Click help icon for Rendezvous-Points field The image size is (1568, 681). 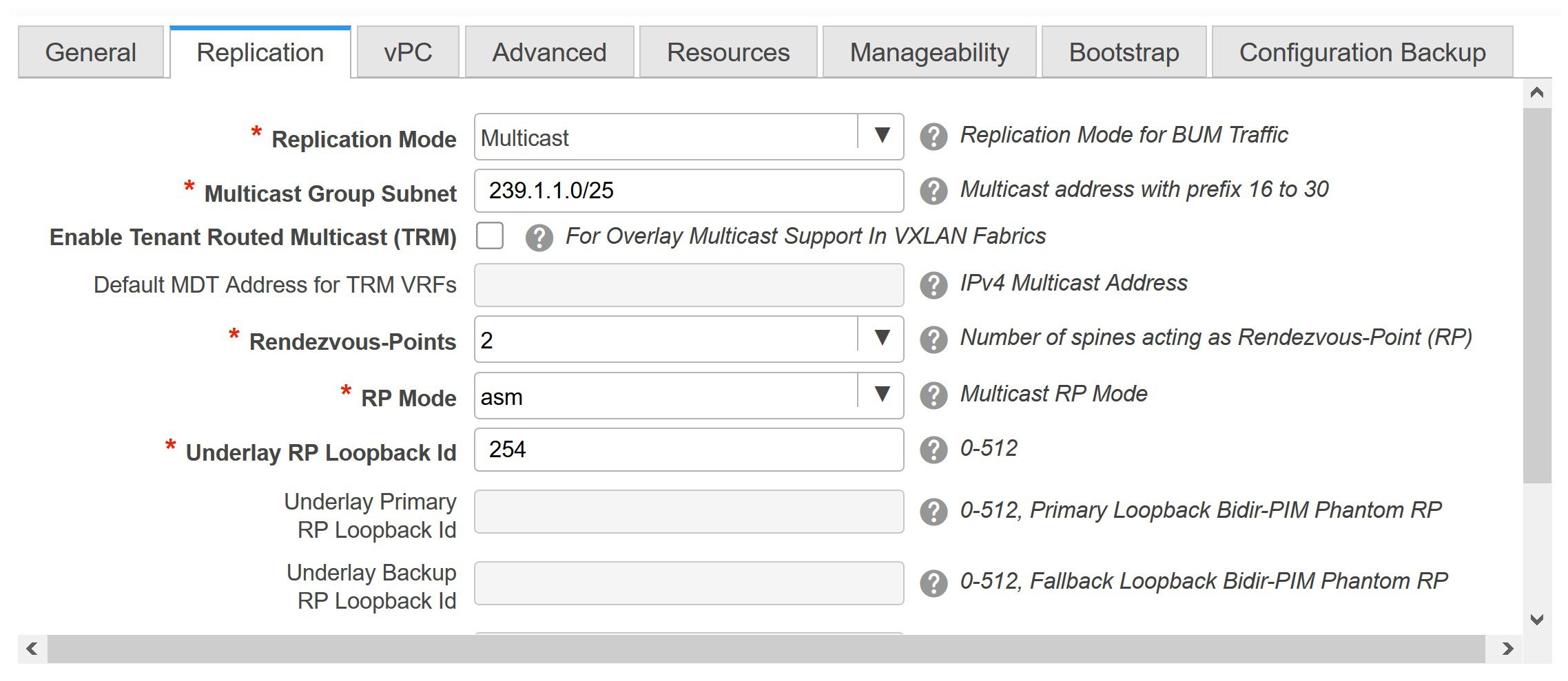(933, 339)
